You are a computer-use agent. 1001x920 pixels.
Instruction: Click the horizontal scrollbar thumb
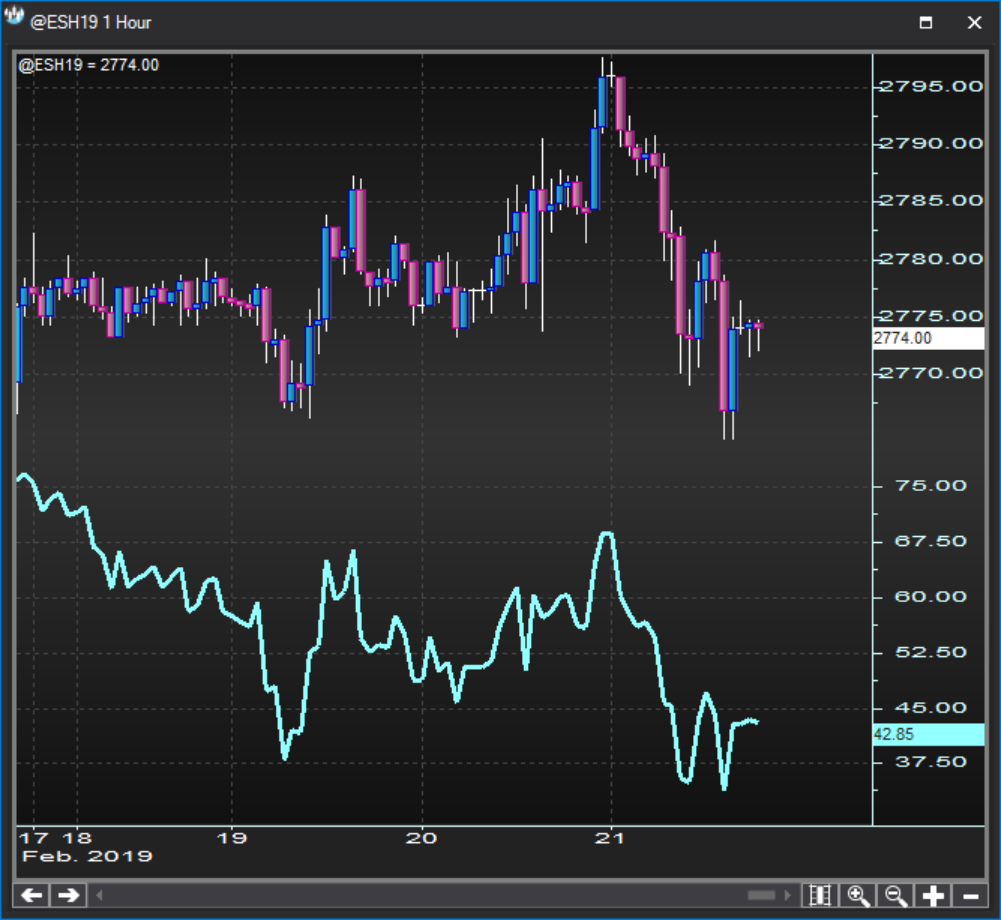[761, 895]
